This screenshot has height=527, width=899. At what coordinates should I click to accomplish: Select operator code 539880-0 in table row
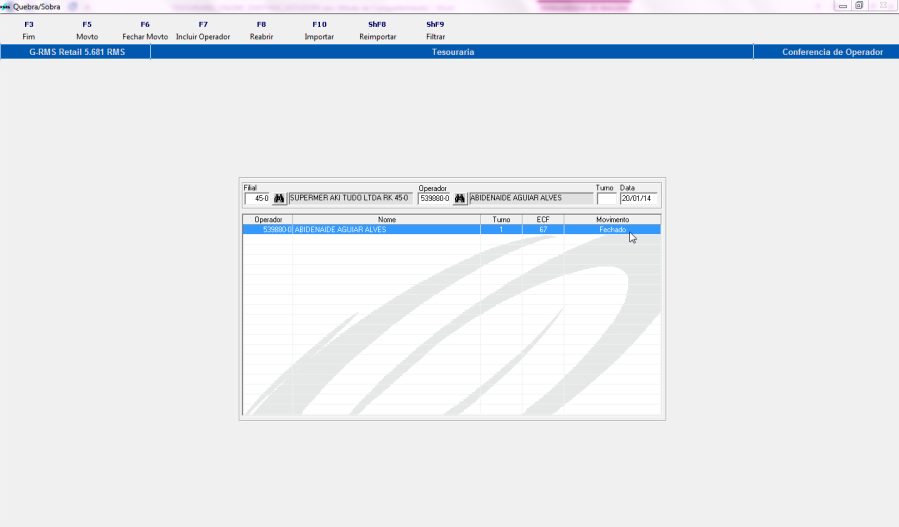[x=268, y=229]
